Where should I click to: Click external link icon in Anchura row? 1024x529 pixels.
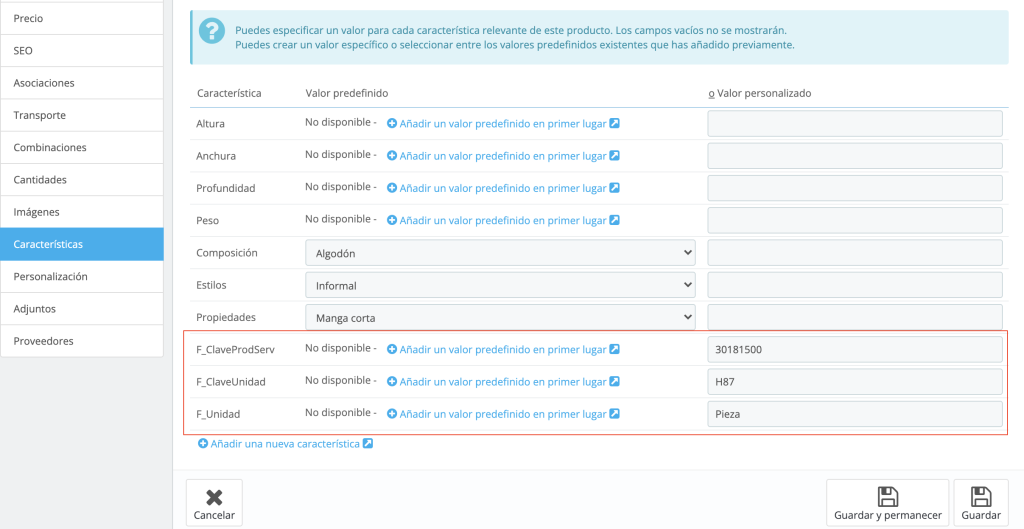615,155
